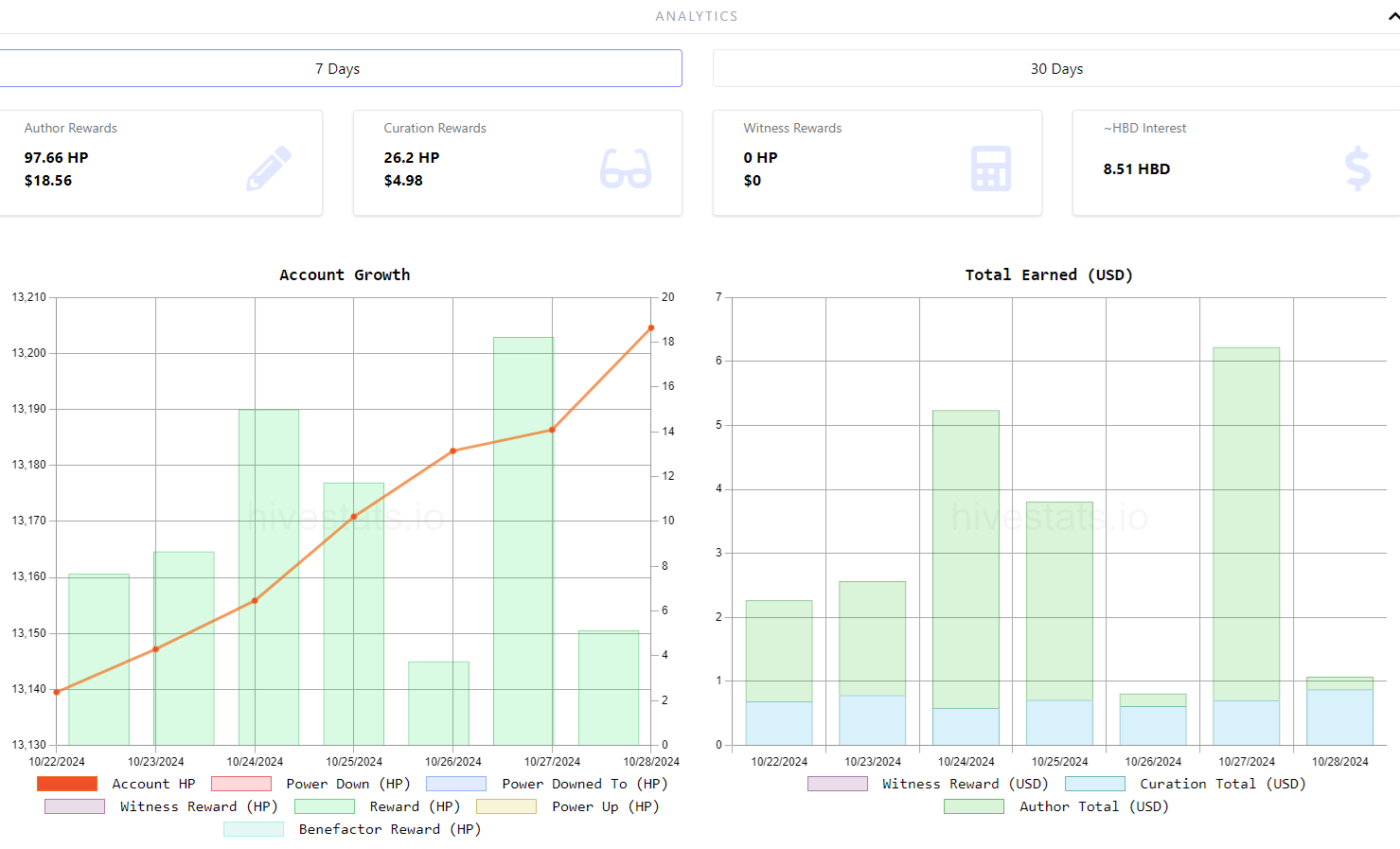Click the $18.56 author rewards value
1400x849 pixels.
(x=48, y=180)
